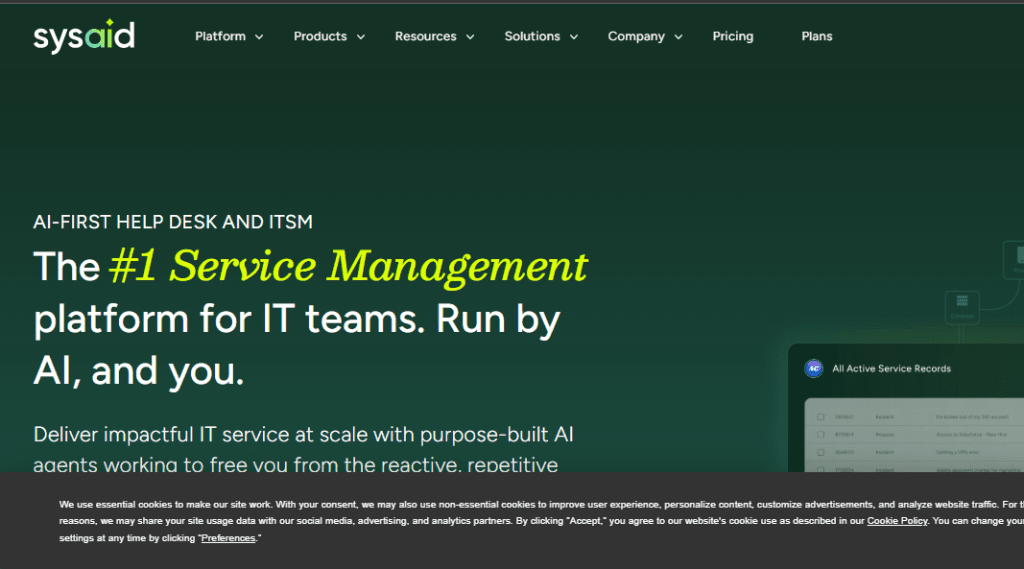Expand the Resources dropdown chevron
1024x569 pixels.
(x=470, y=37)
